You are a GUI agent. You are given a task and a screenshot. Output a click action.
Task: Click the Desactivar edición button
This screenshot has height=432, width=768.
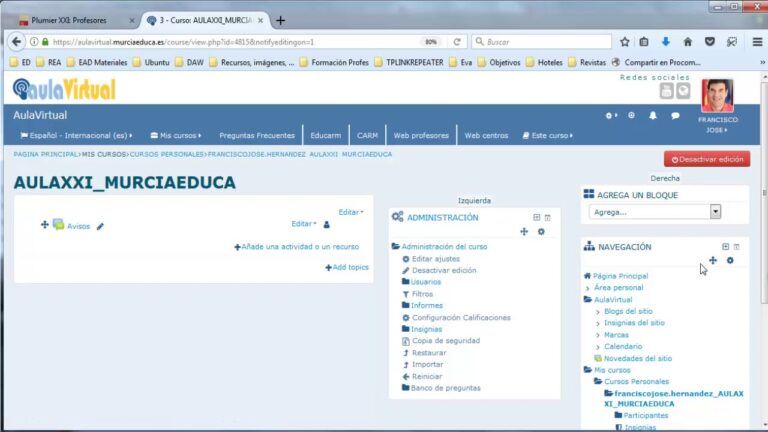click(x=706, y=158)
